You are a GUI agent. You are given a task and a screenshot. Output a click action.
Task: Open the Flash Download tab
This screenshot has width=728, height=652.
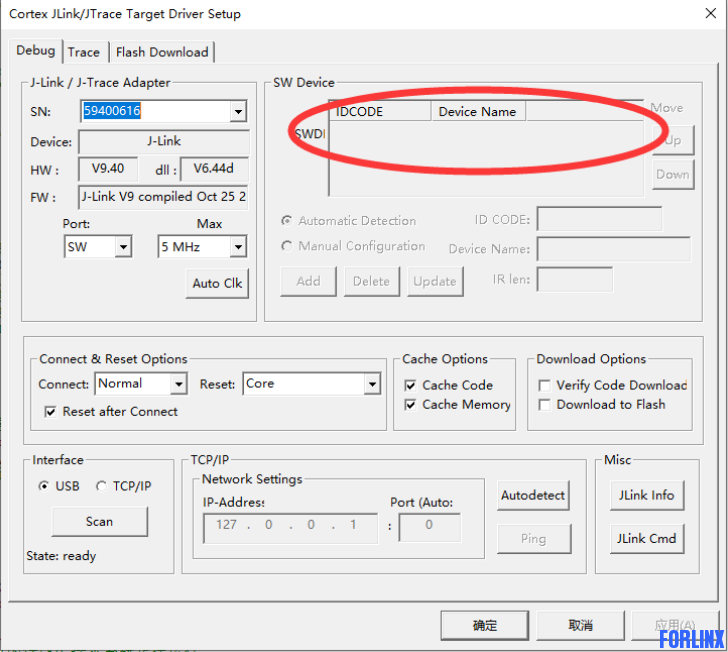pyautogui.click(x=162, y=52)
